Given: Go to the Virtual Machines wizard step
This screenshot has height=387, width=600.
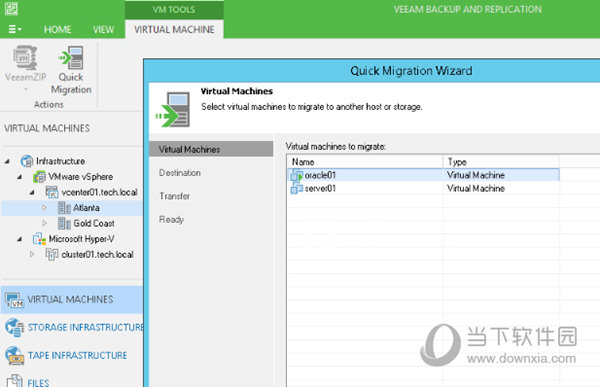Looking at the screenshot, I should (x=211, y=149).
